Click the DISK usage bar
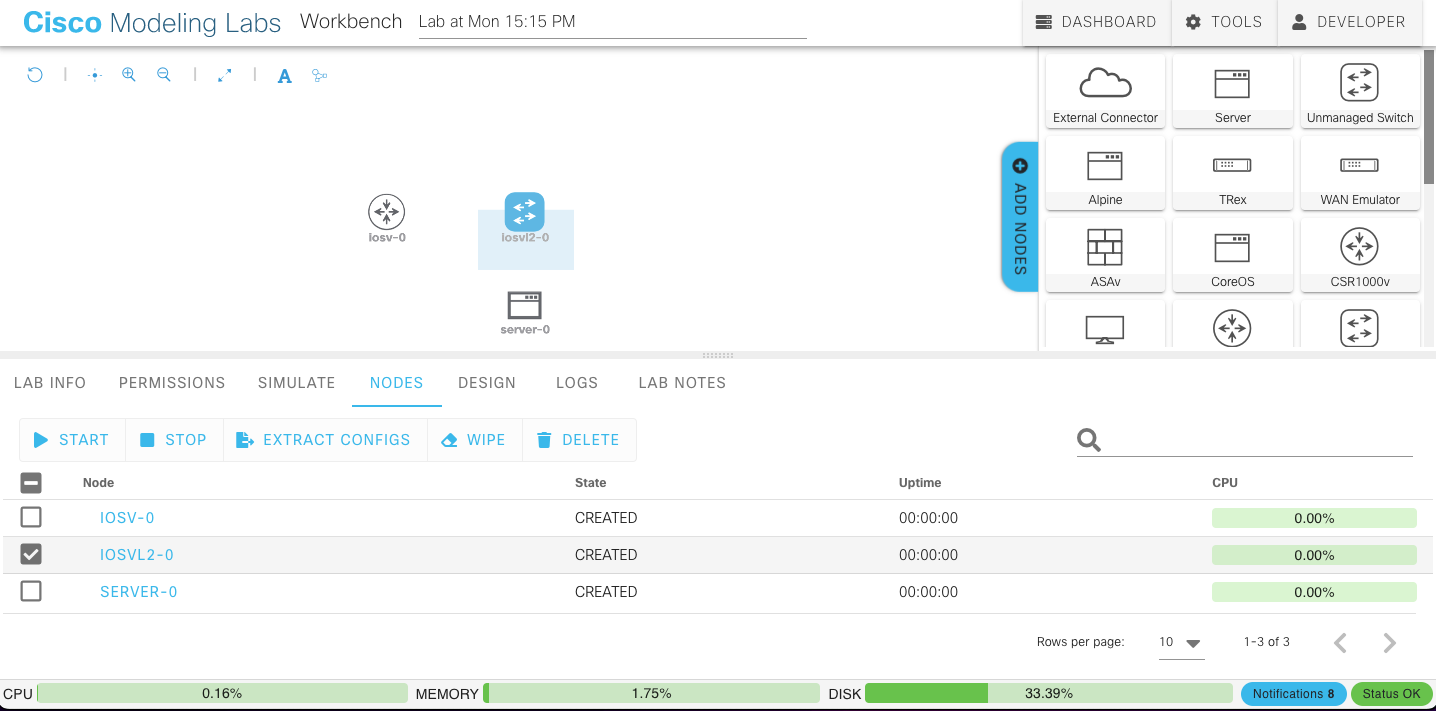Screen dimensions: 1436x711 (x=1048, y=693)
